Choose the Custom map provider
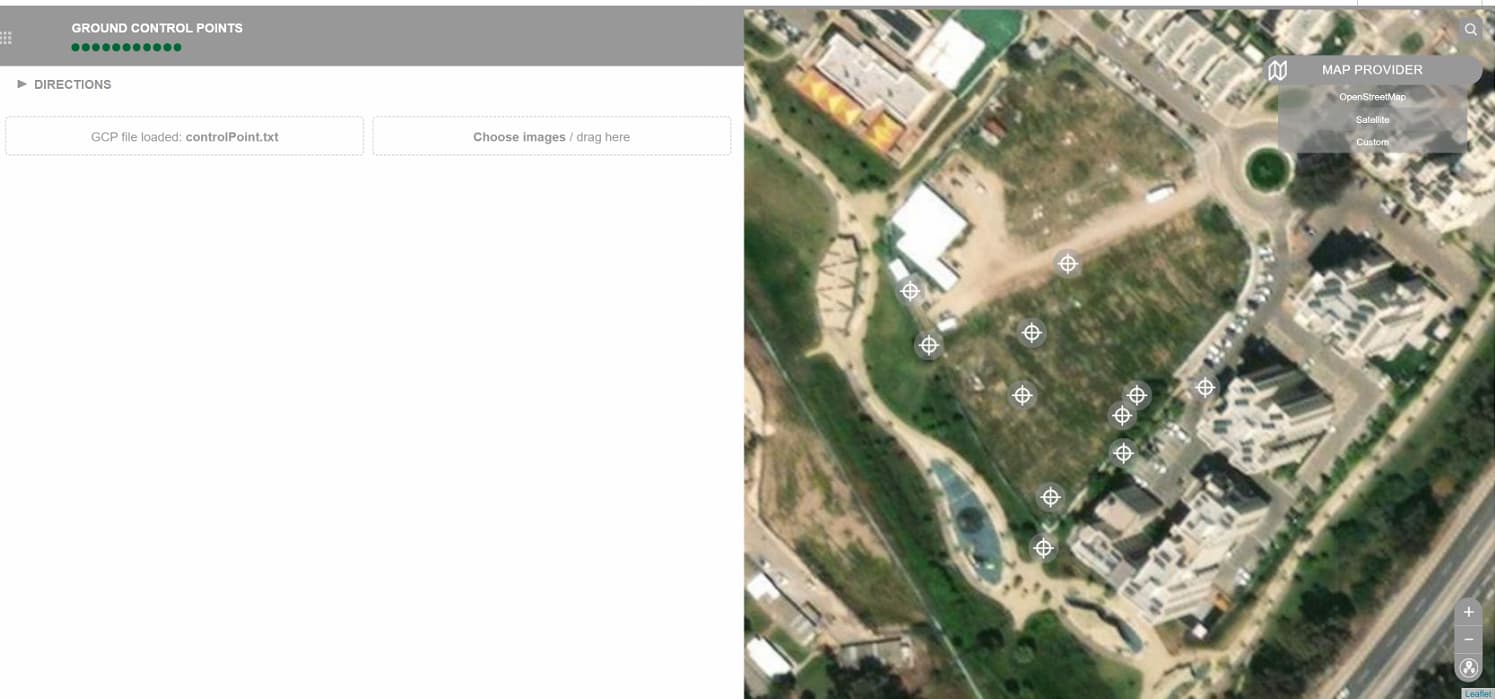 coord(1371,141)
